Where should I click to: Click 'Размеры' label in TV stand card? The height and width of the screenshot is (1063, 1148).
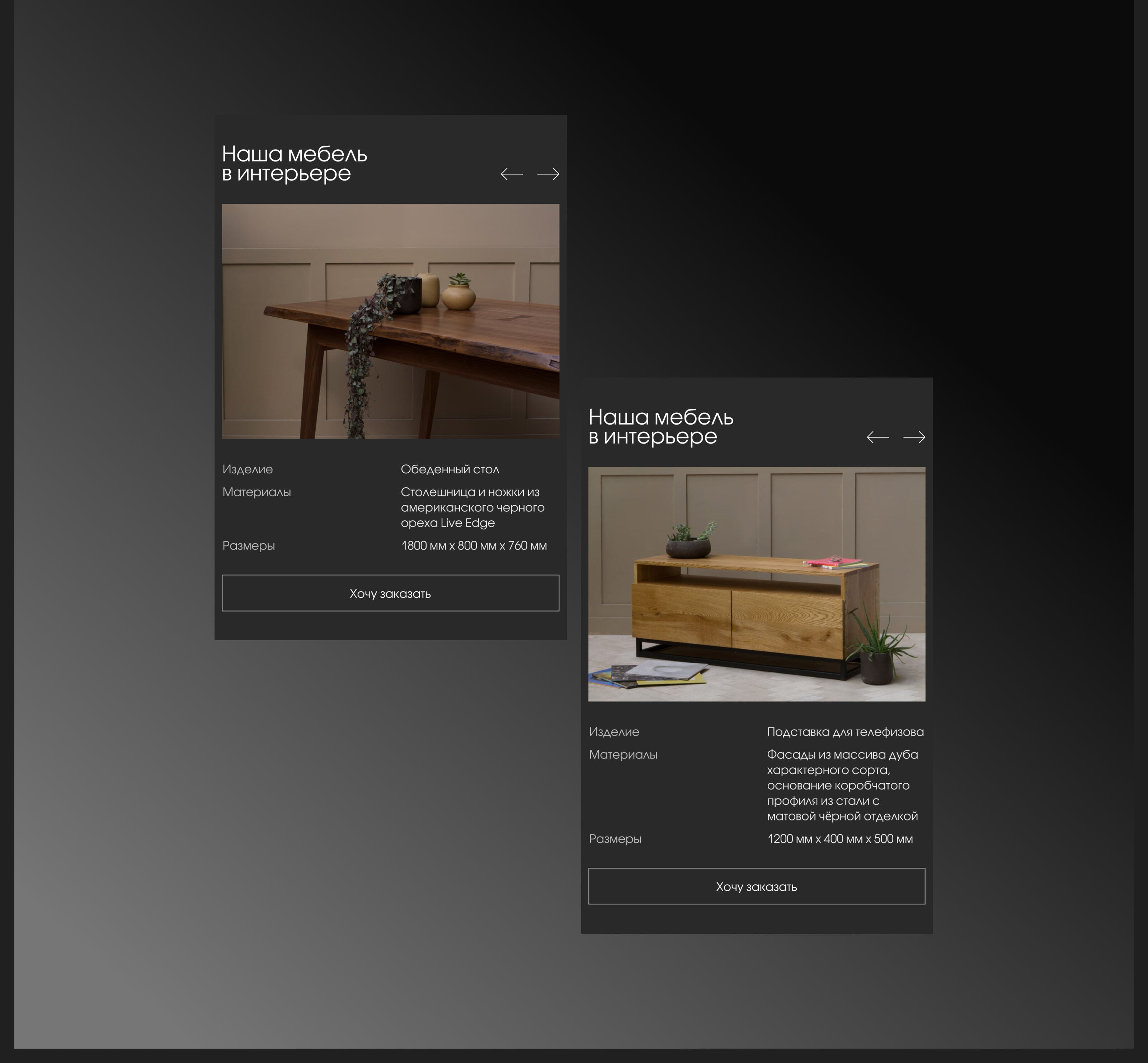[x=615, y=839]
